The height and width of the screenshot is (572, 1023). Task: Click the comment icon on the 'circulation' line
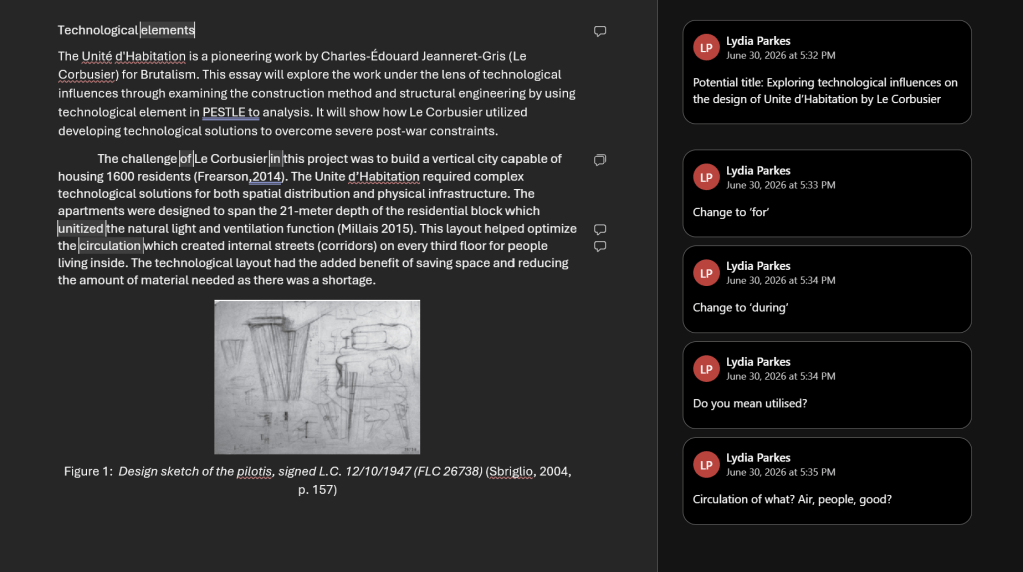pos(600,246)
